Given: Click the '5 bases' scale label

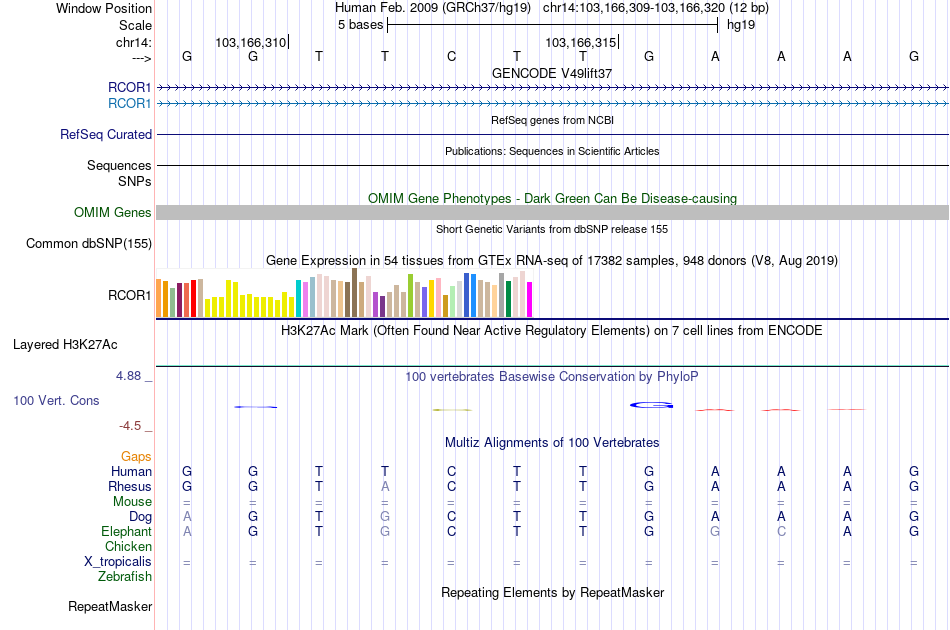Looking at the screenshot, I should [360, 25].
